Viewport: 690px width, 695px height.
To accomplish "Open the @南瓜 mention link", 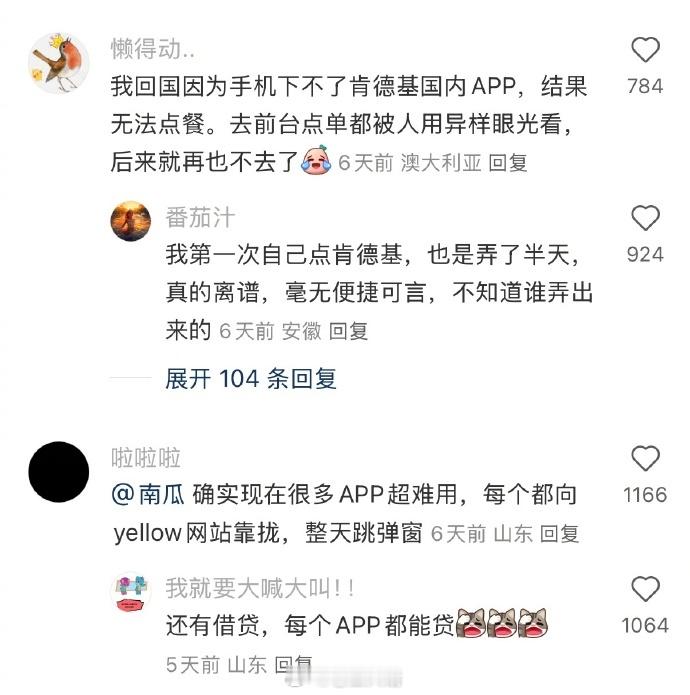I will coord(148,495).
